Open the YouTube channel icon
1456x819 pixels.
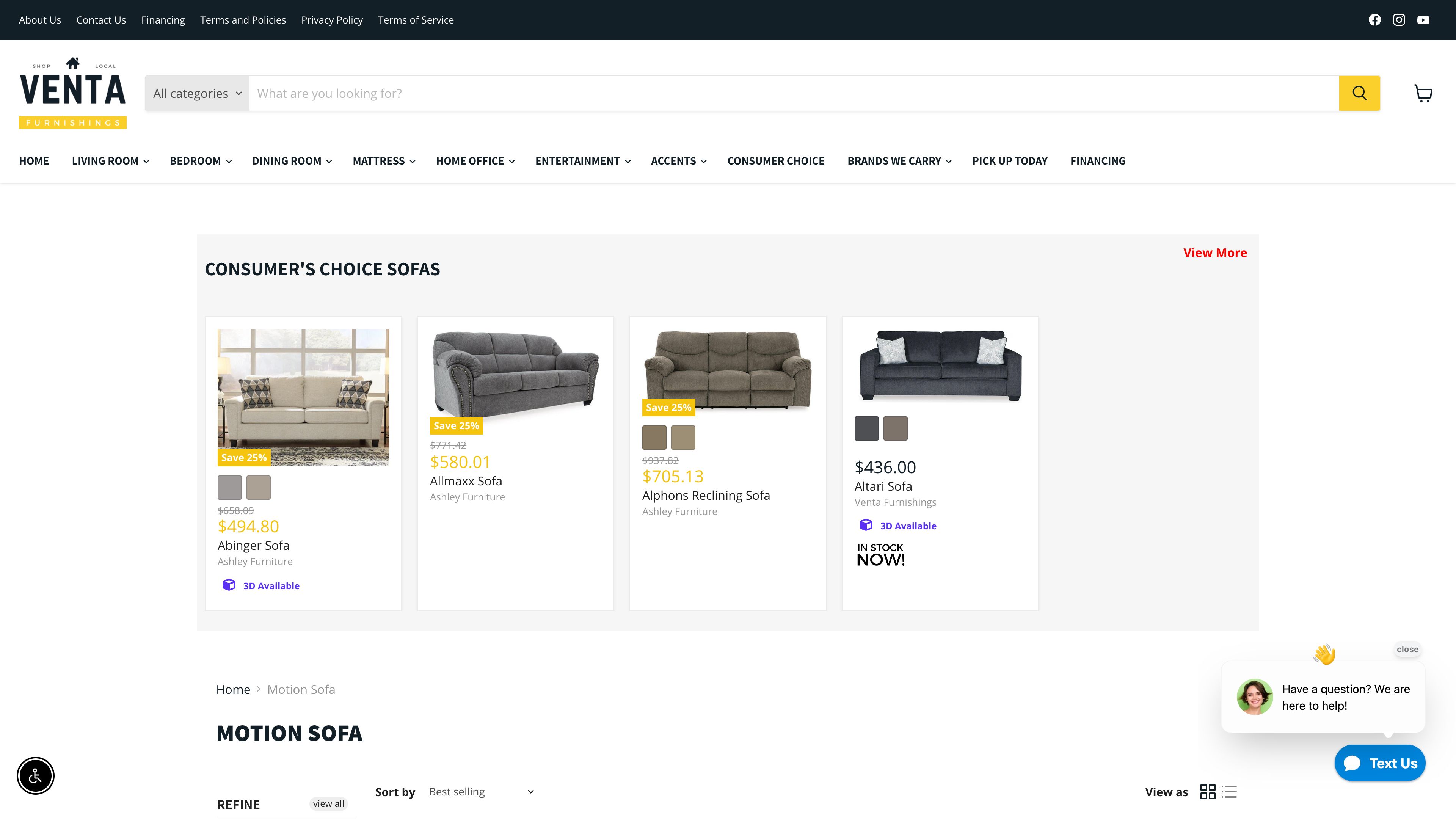(1424, 20)
